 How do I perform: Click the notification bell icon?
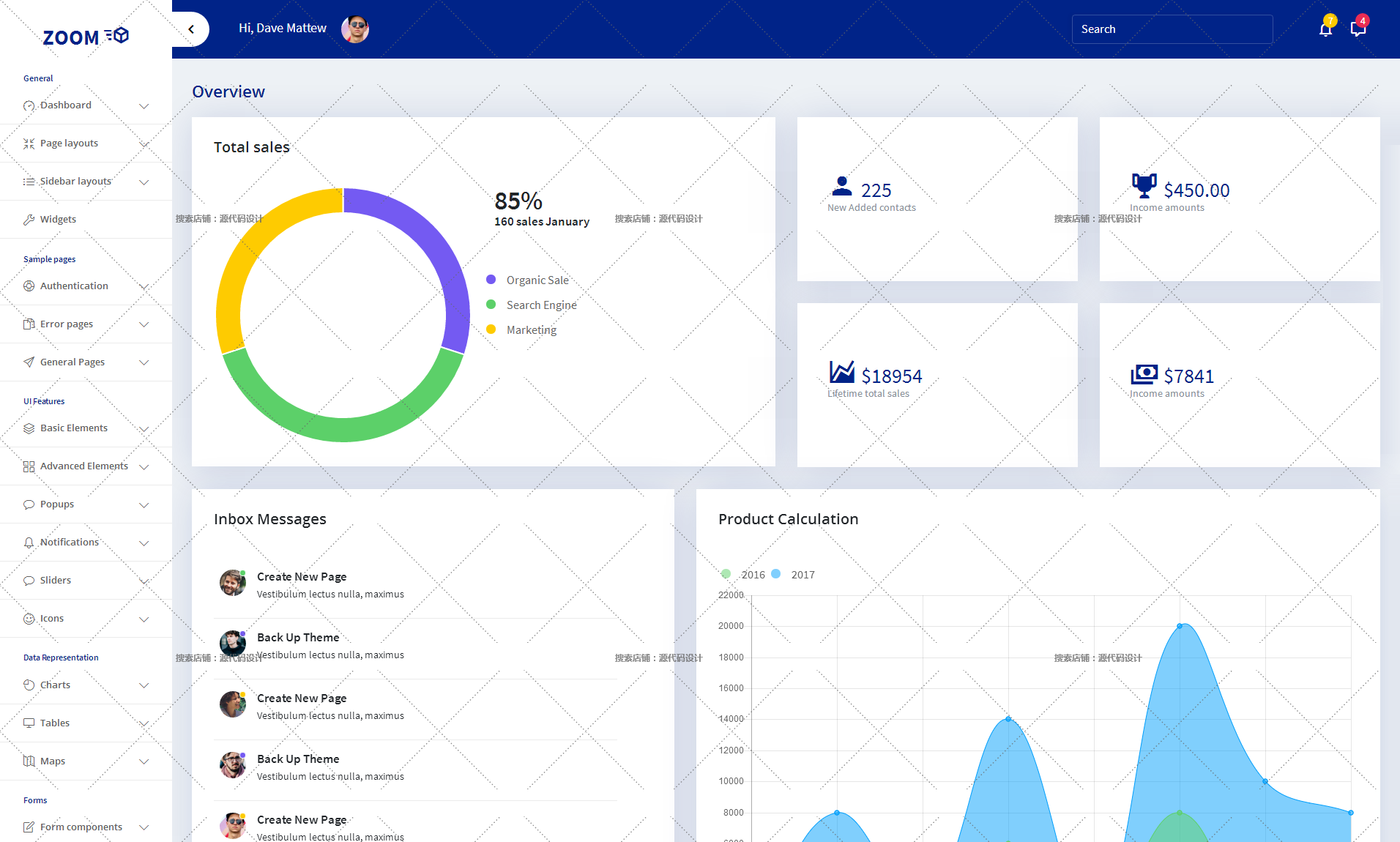click(x=1325, y=29)
